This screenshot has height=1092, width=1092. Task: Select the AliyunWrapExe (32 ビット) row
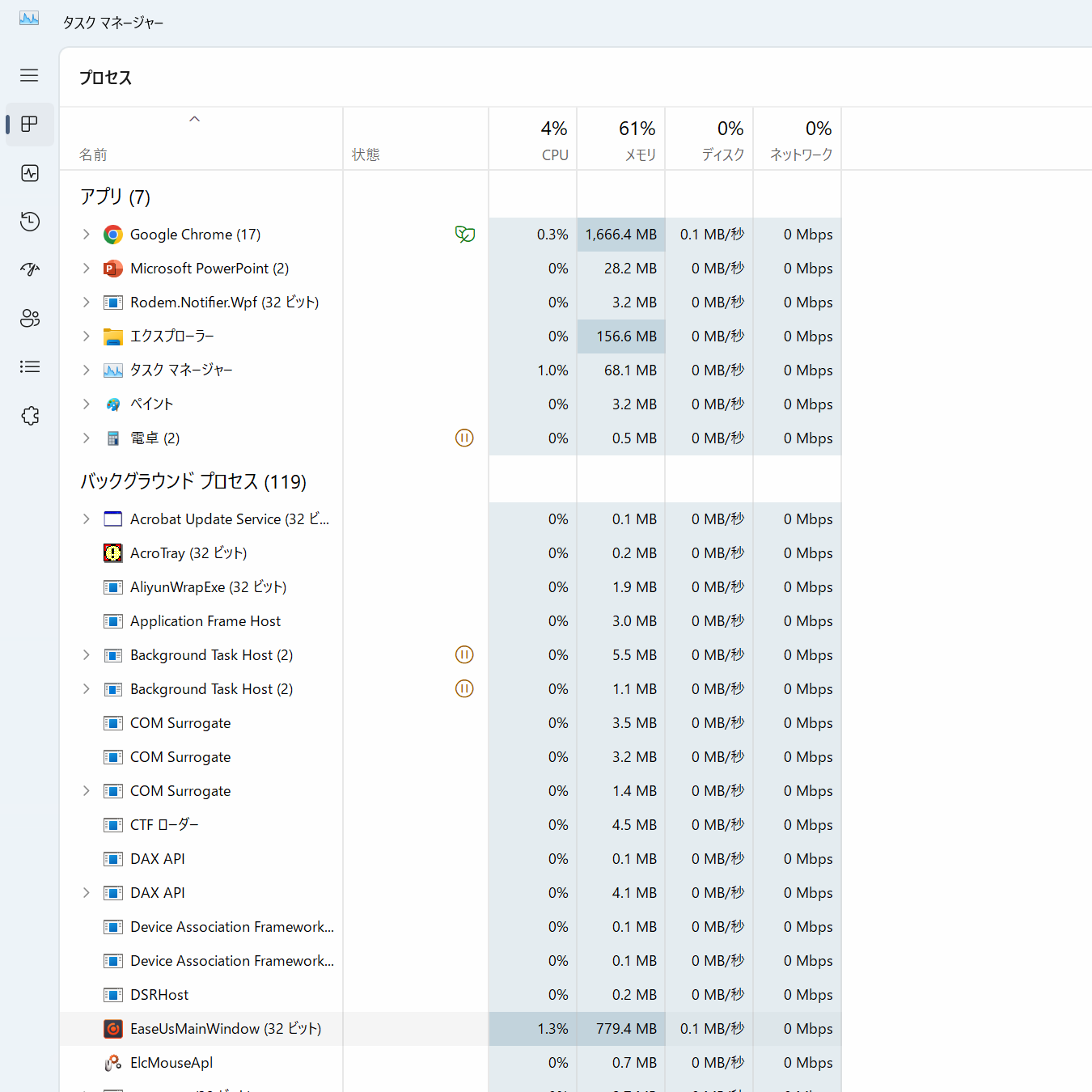coord(451,587)
